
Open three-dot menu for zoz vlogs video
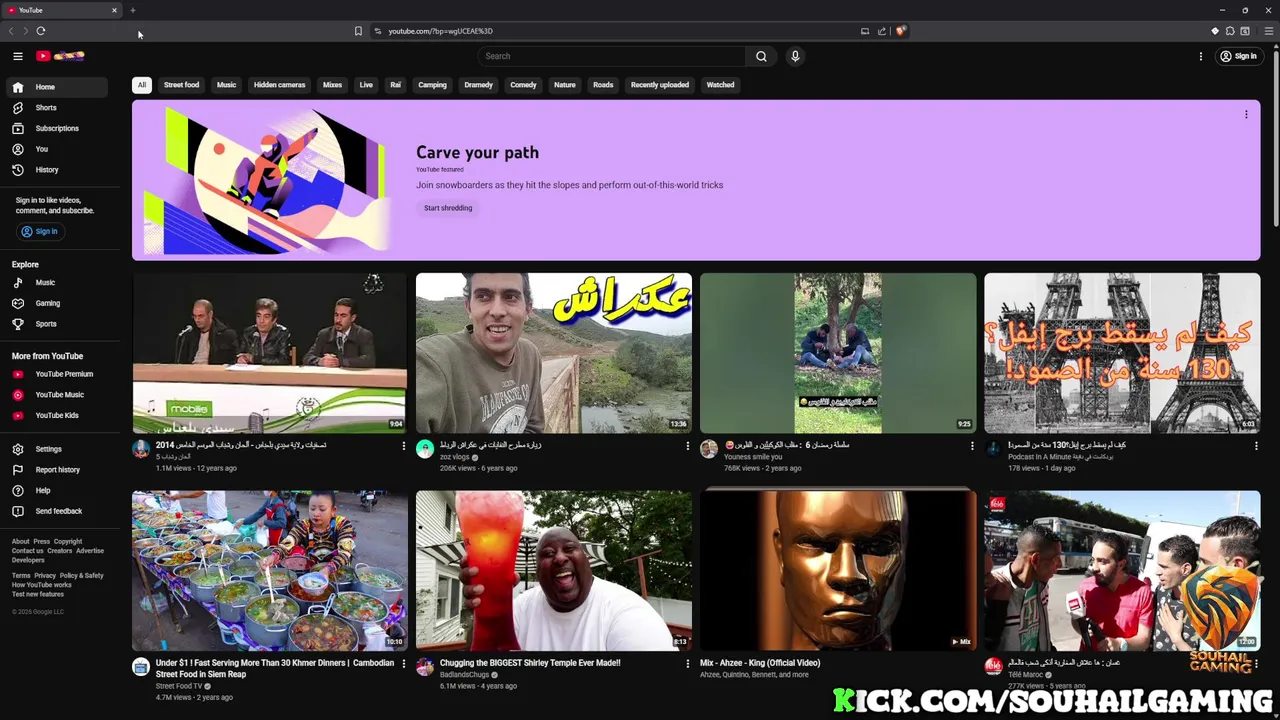tap(687, 446)
